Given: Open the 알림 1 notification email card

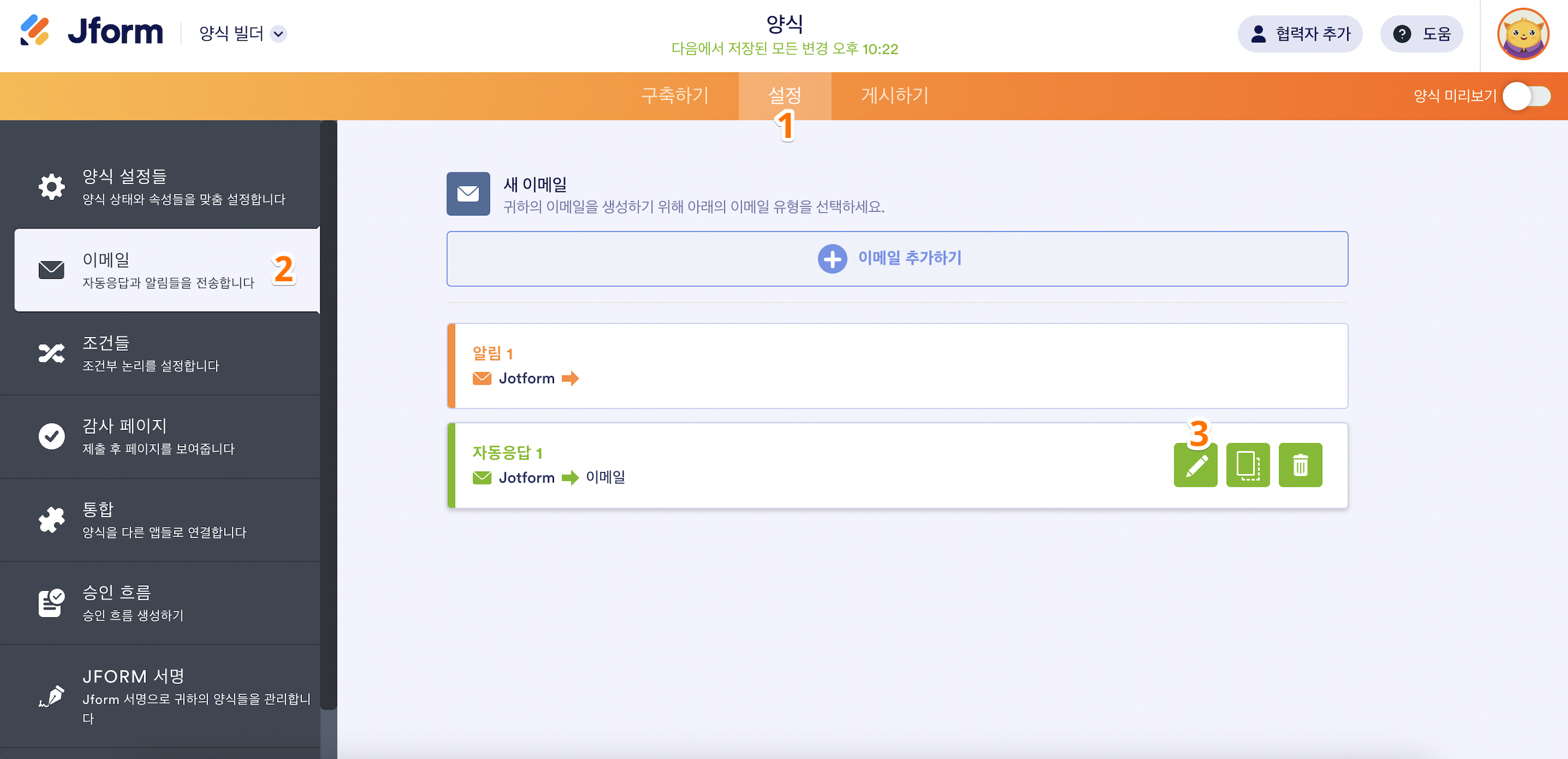Looking at the screenshot, I should pos(897,365).
